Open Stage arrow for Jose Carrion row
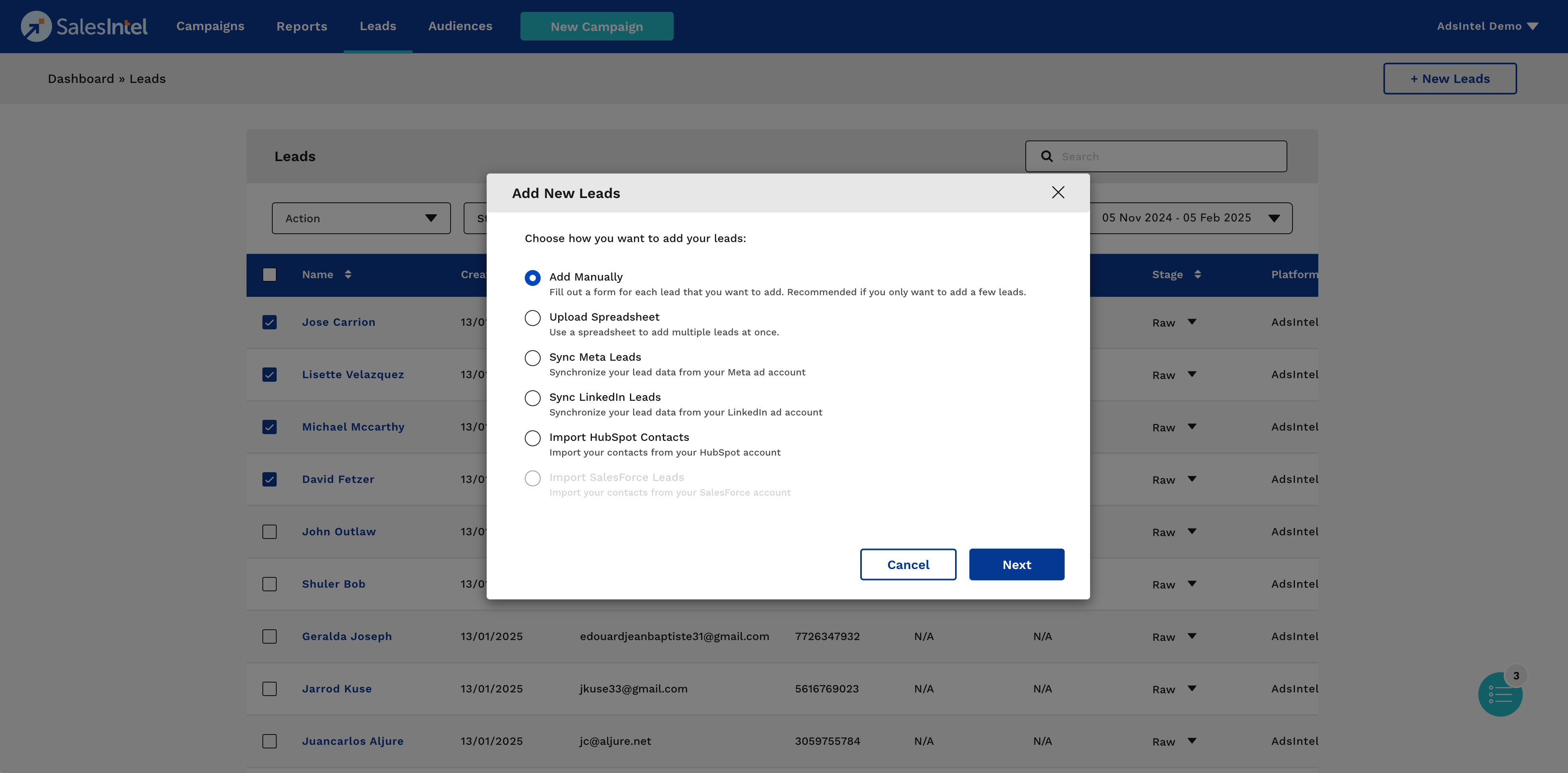The height and width of the screenshot is (773, 1568). pos(1192,322)
